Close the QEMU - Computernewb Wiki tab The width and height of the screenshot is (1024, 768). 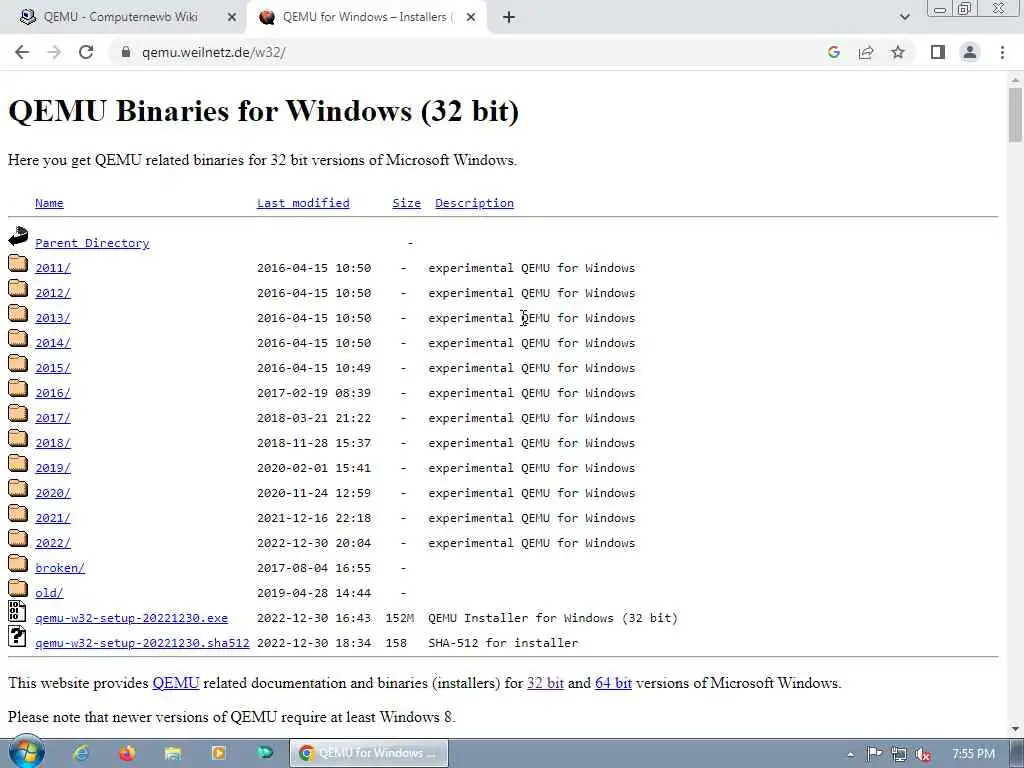[231, 18]
